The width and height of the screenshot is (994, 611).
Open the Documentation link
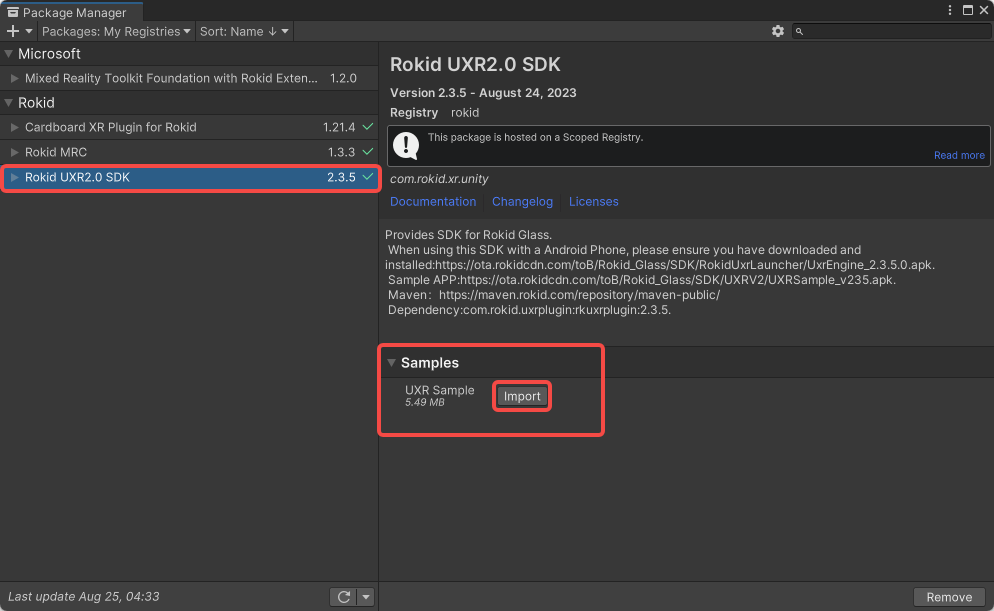[x=433, y=202]
